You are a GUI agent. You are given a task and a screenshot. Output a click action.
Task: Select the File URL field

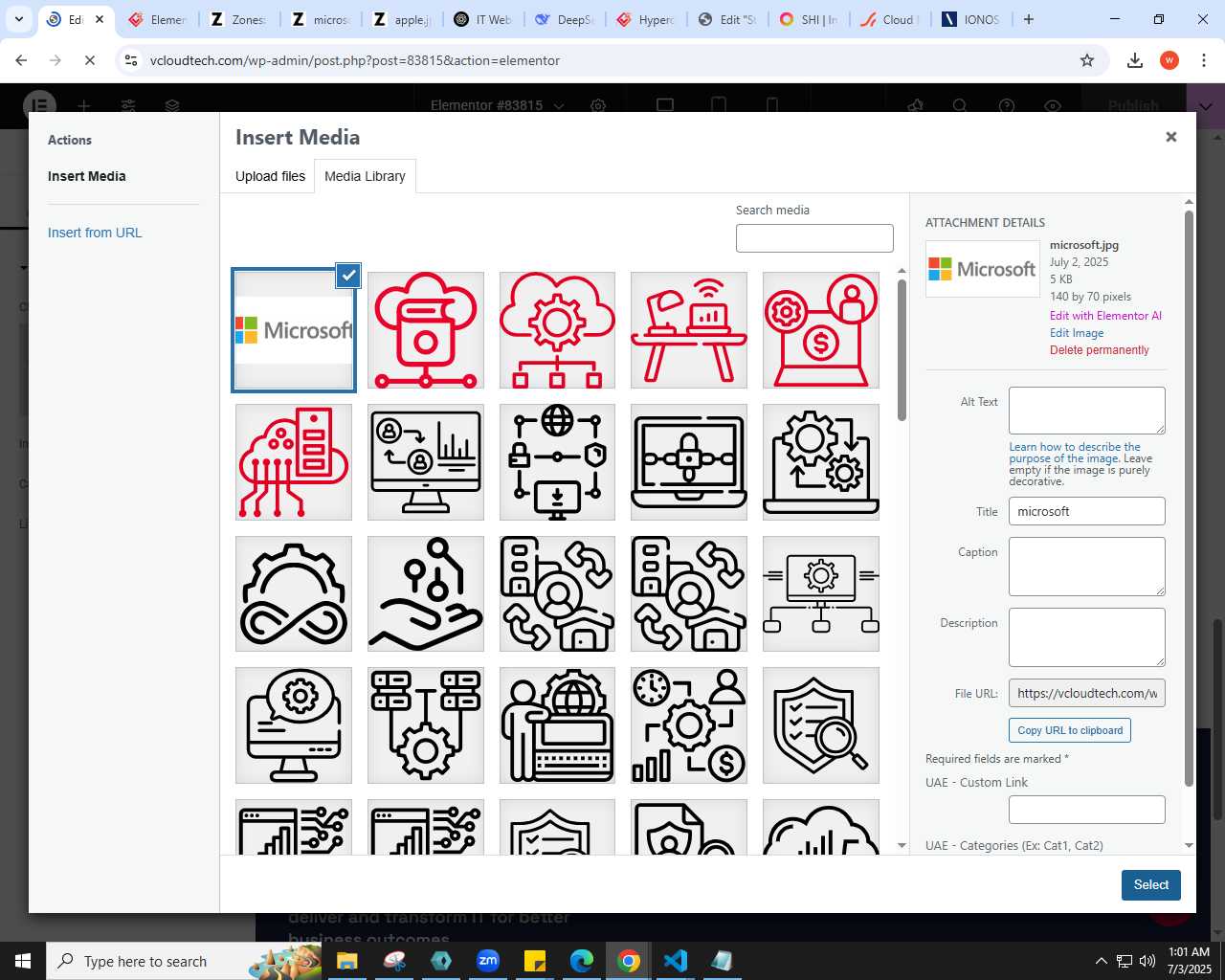(1087, 693)
